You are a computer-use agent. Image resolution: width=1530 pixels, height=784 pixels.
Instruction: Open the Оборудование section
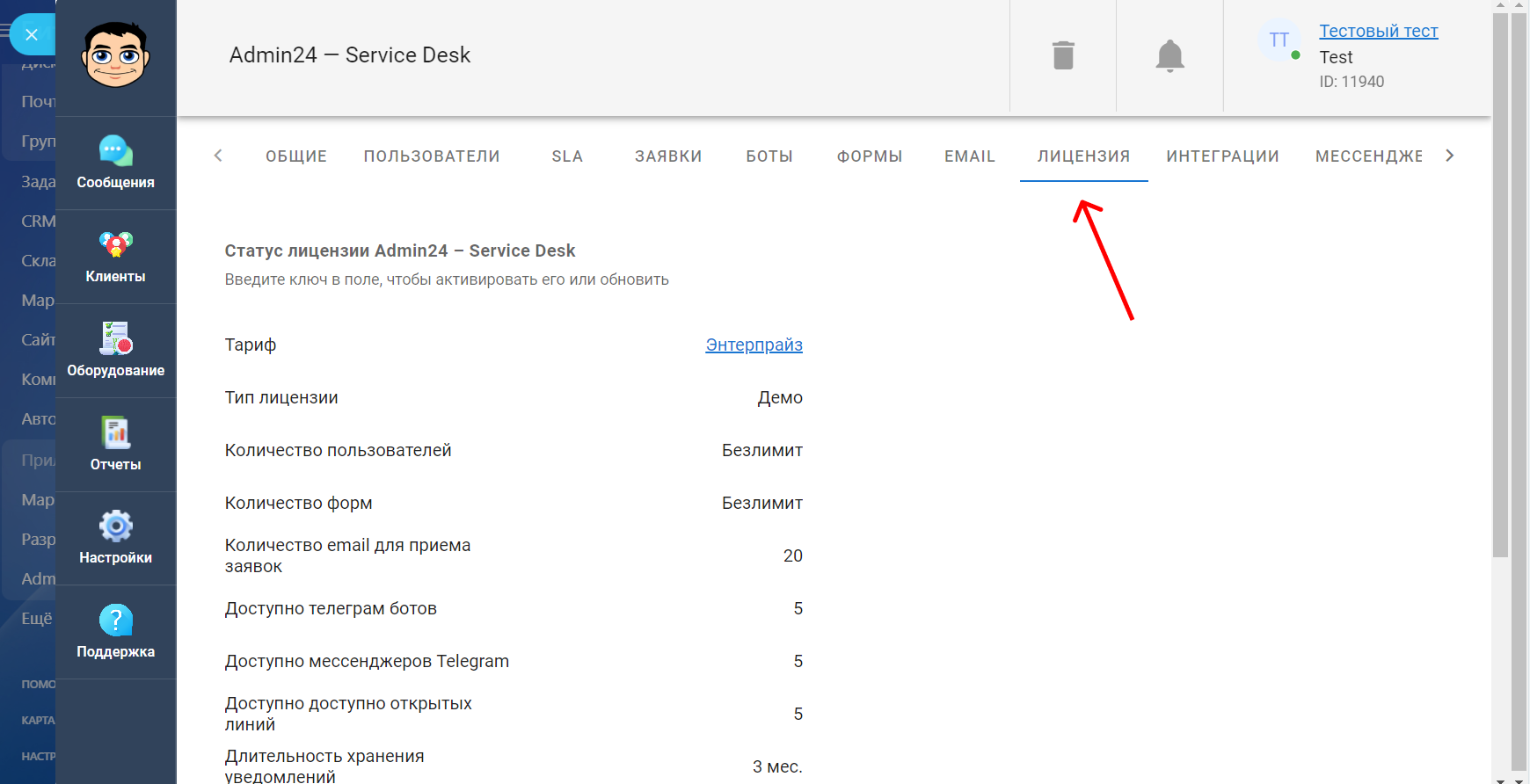(115, 352)
